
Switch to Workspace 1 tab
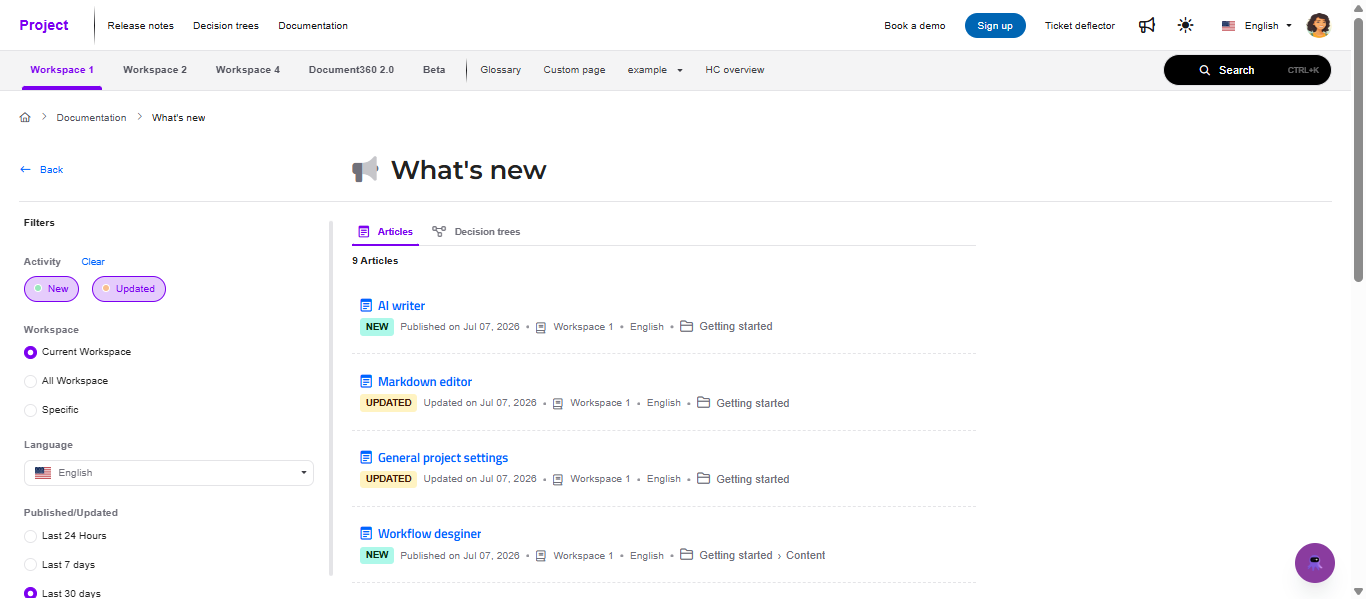62,70
